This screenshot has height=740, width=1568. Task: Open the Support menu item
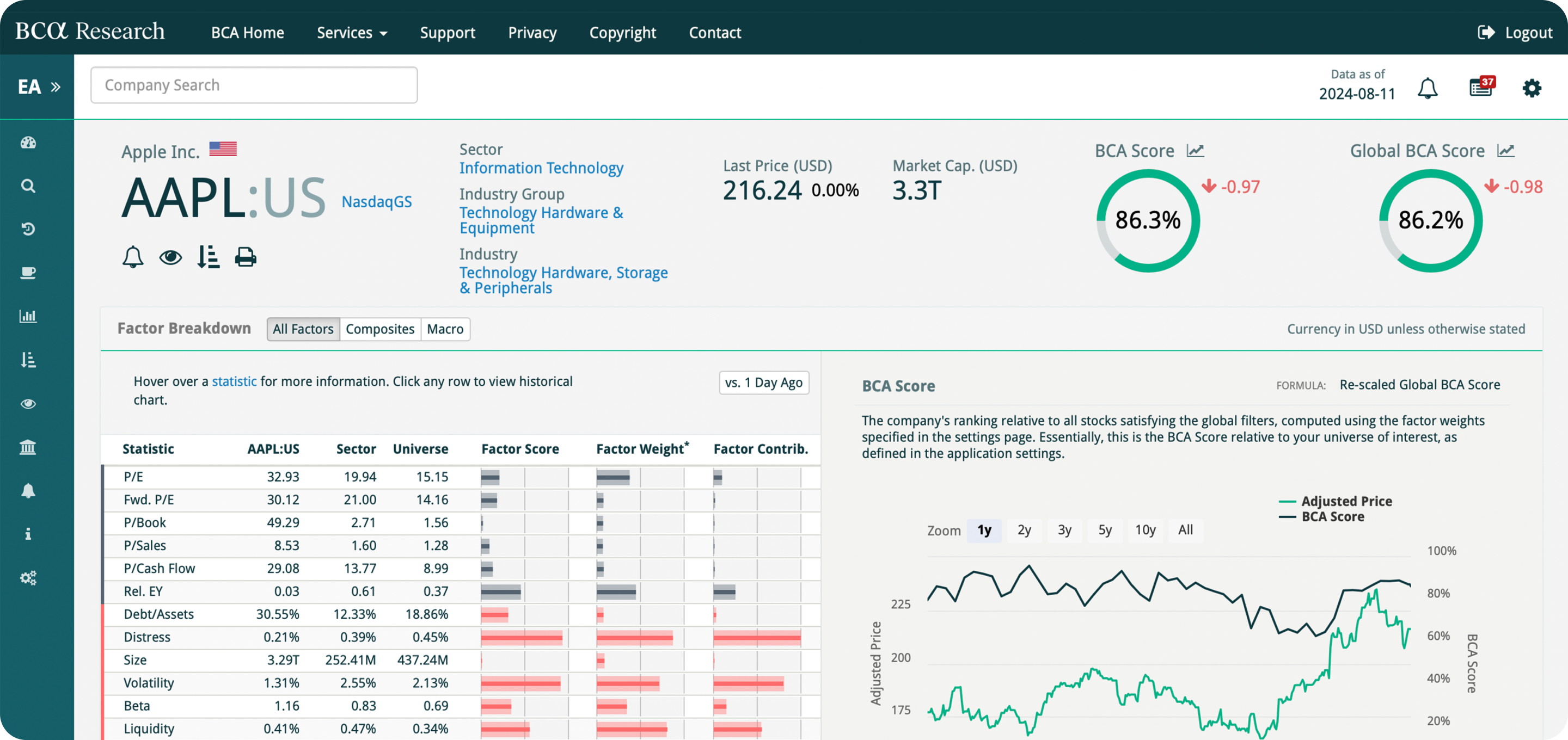448,32
